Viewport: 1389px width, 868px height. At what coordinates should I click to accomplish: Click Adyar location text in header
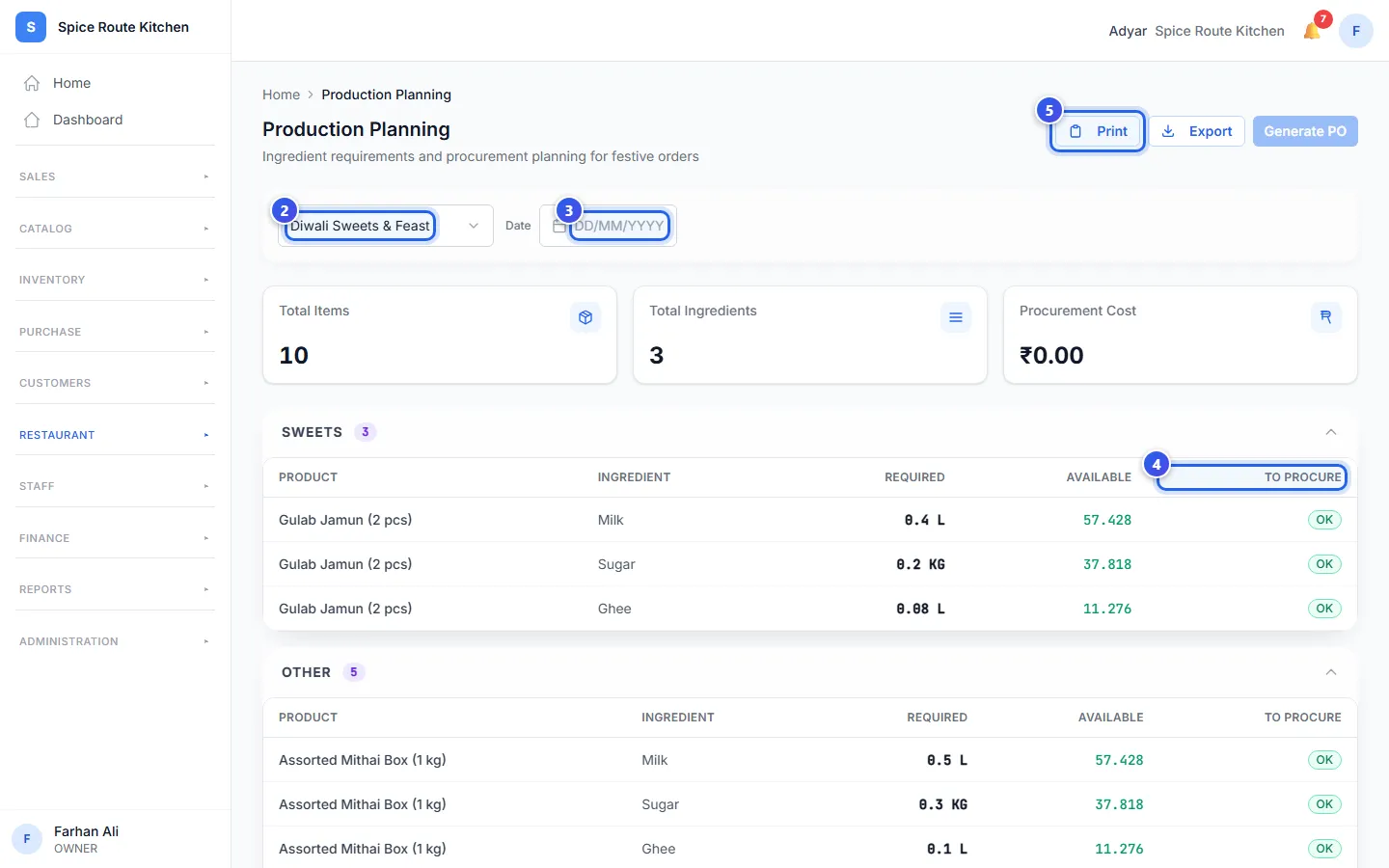[x=1128, y=31]
